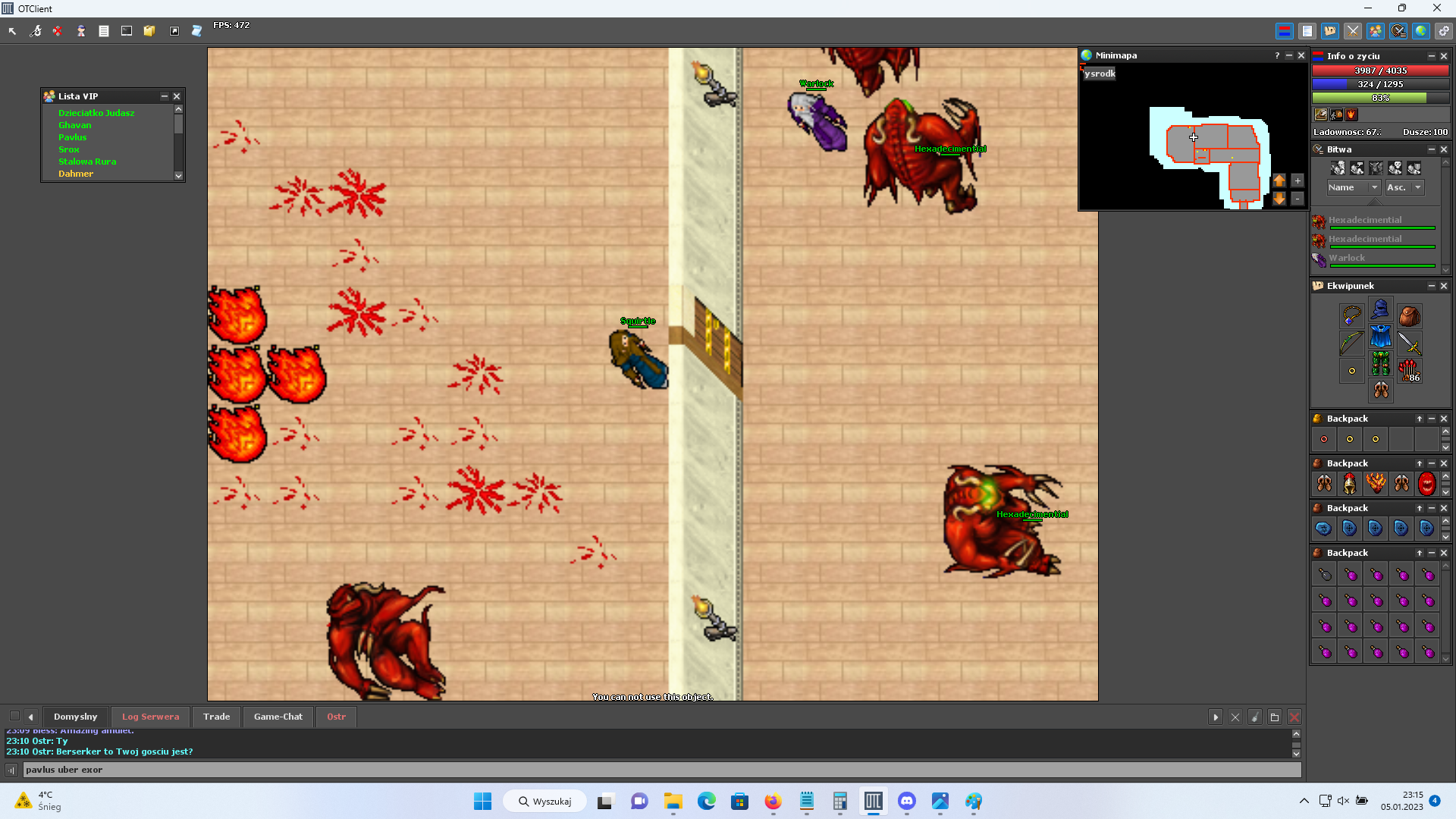Zoom out the minimap

(1298, 199)
